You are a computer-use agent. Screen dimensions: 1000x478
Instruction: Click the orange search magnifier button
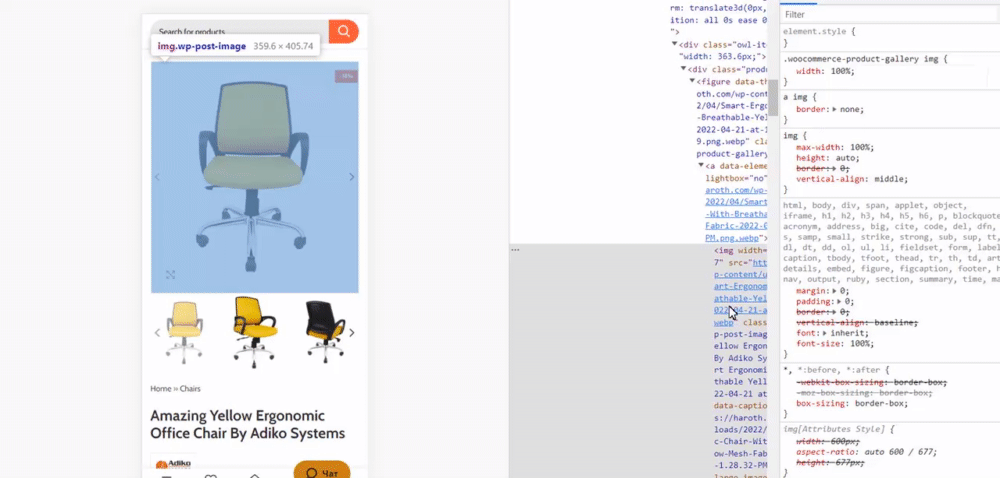(x=343, y=31)
